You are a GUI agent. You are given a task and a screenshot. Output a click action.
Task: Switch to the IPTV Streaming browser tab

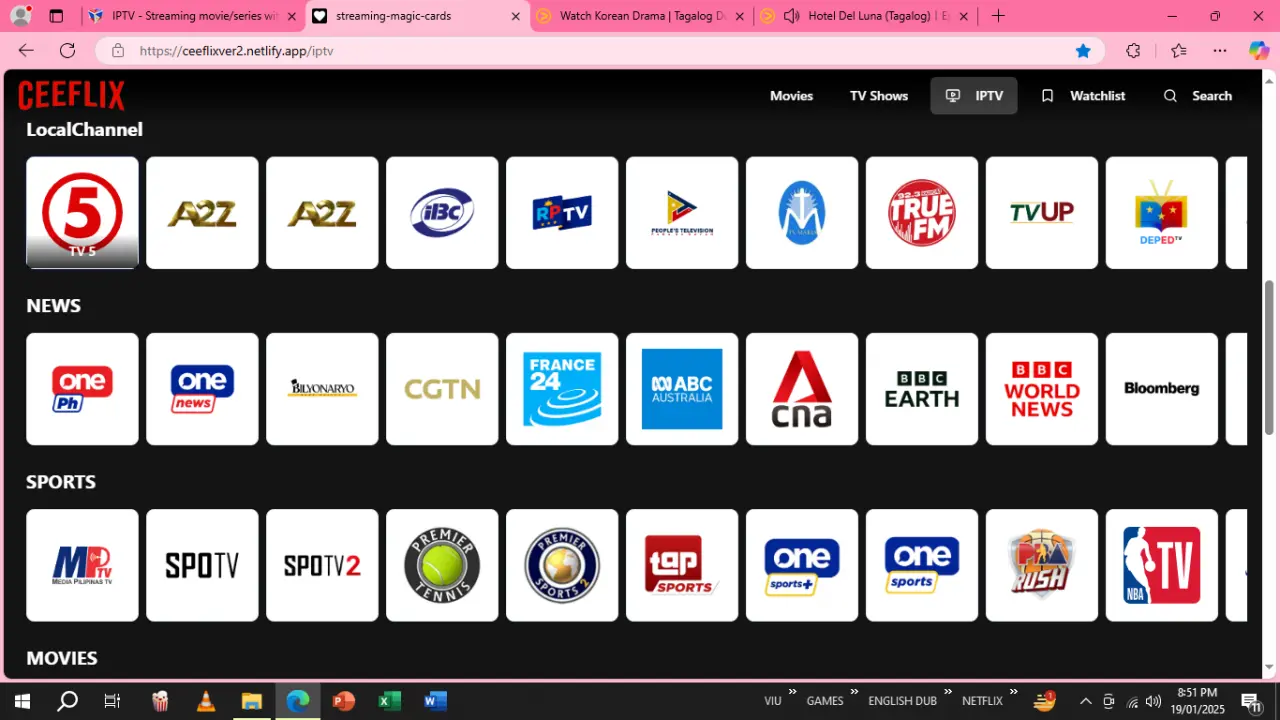point(191,16)
